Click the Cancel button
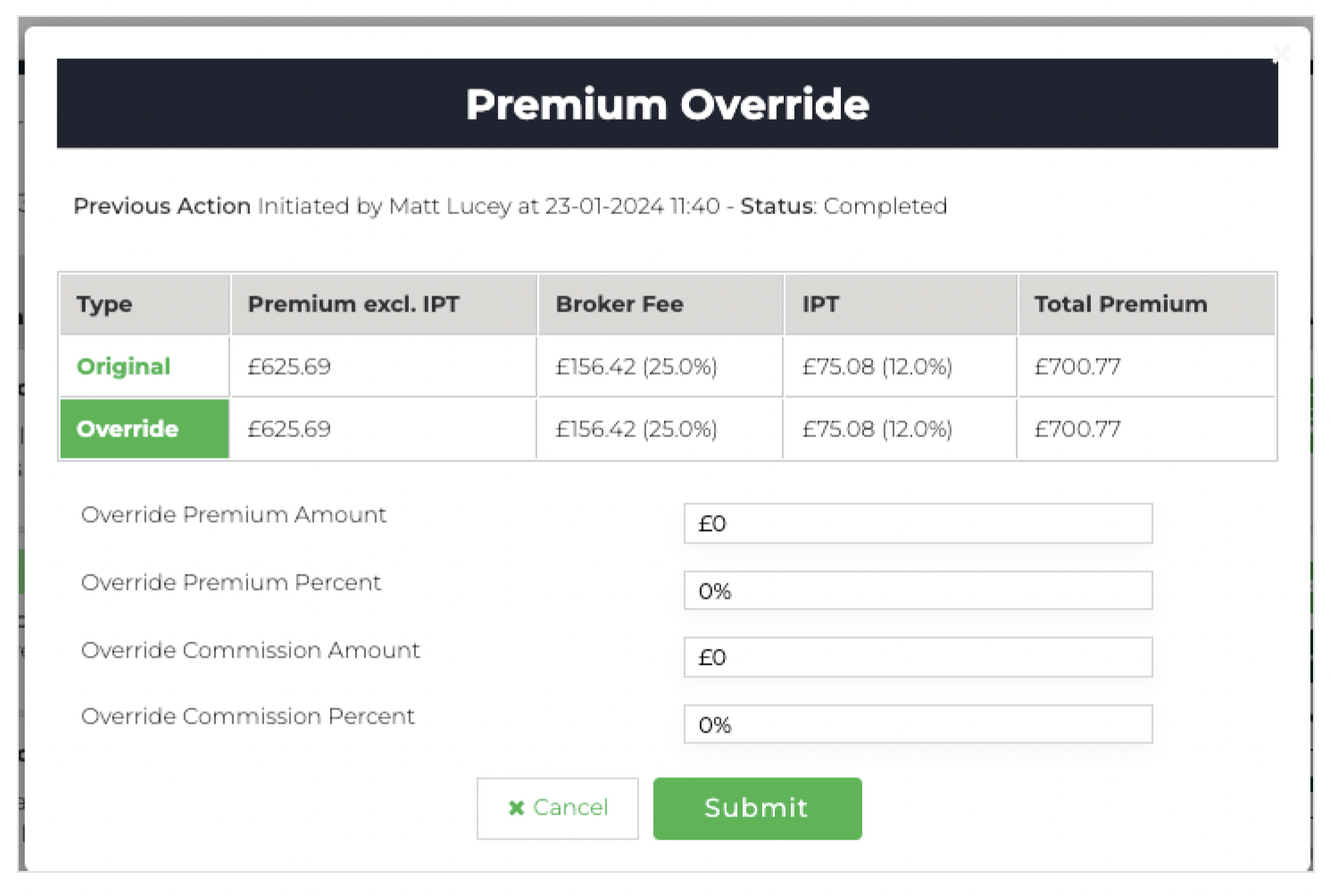 pos(558,808)
